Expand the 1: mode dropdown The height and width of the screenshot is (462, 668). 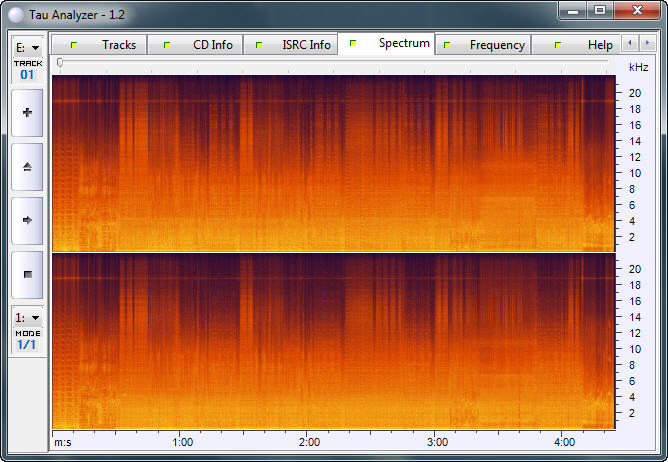pos(27,317)
